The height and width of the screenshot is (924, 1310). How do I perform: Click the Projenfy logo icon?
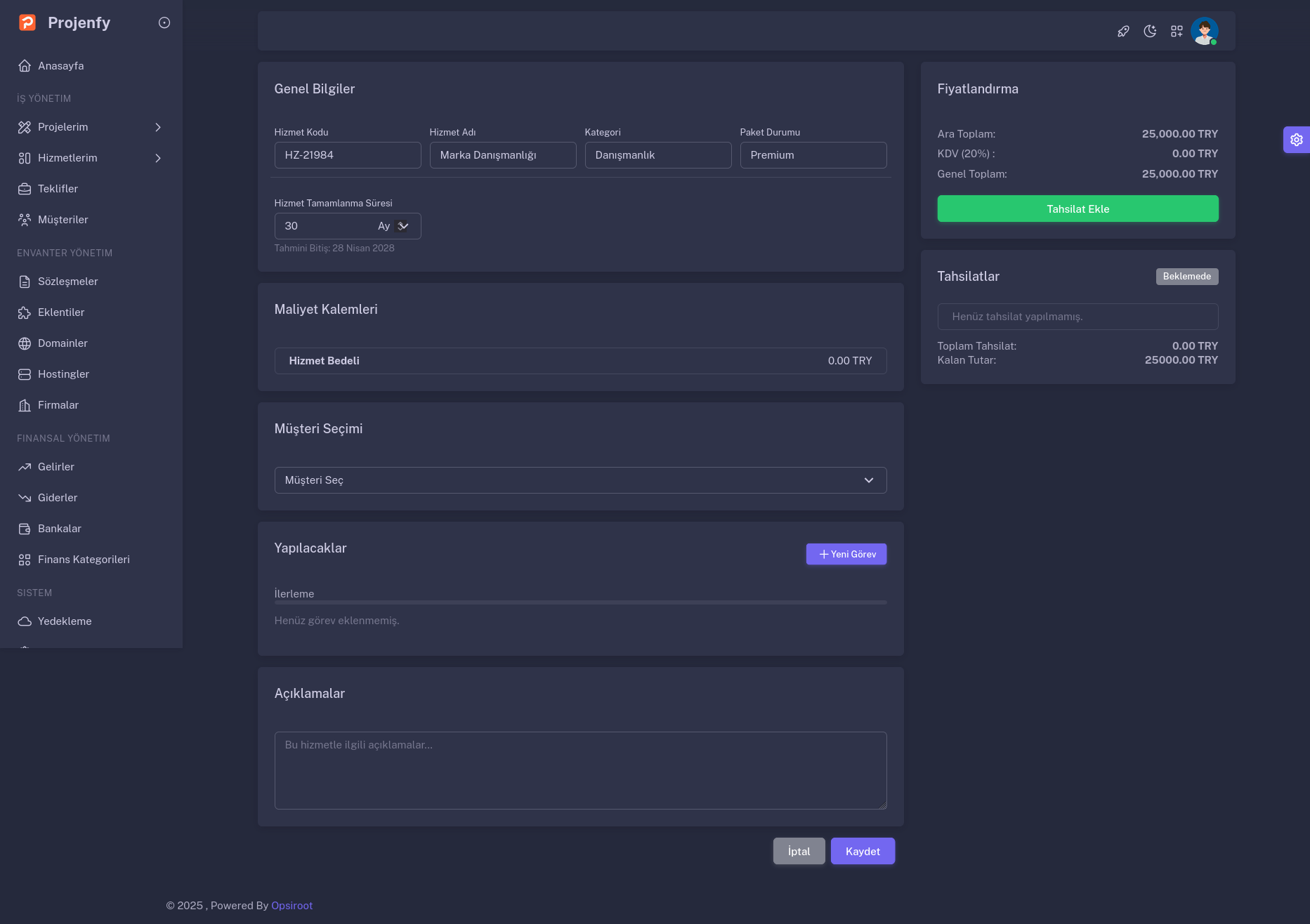tap(27, 23)
